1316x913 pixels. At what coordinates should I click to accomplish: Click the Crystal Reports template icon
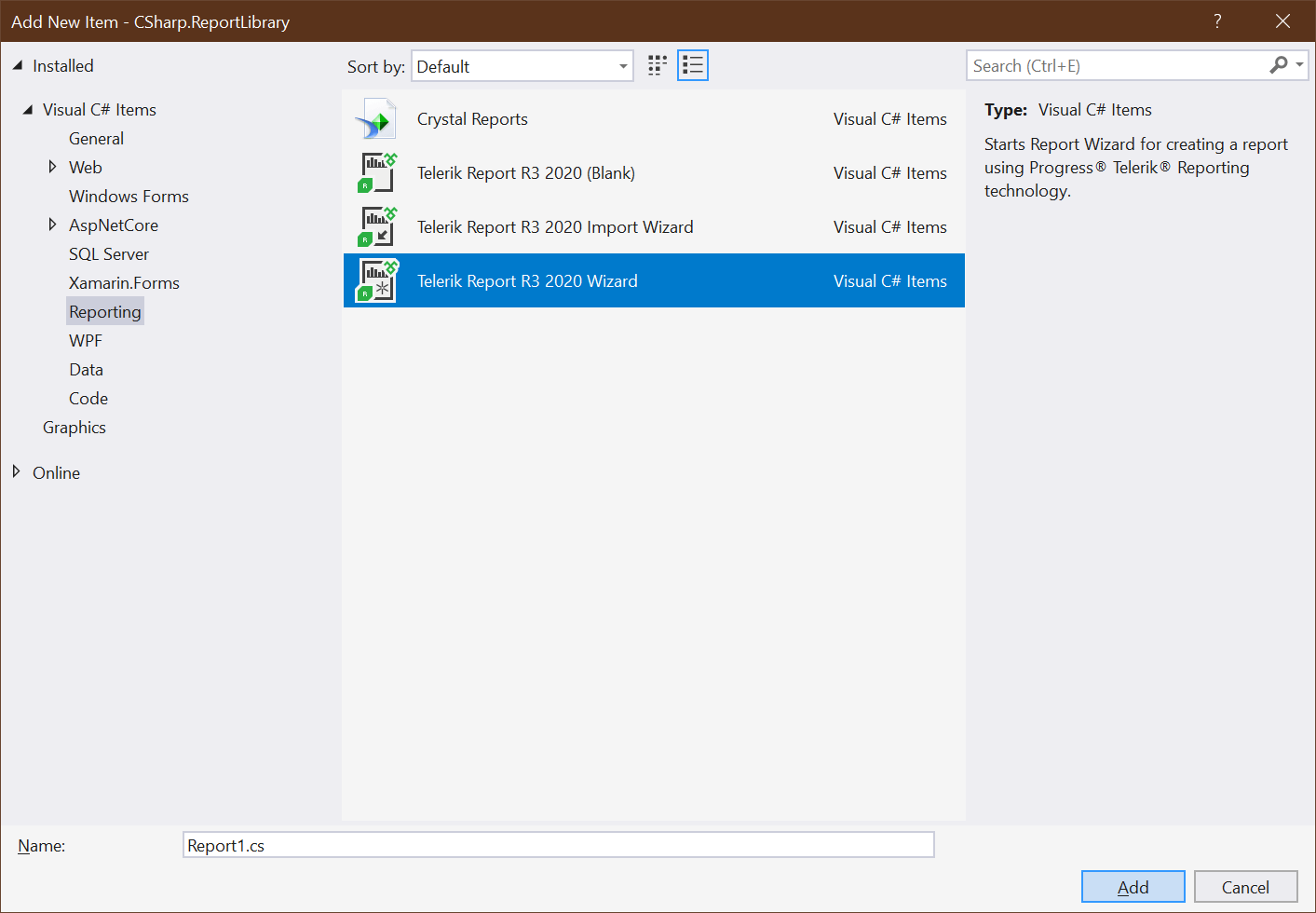[375, 118]
